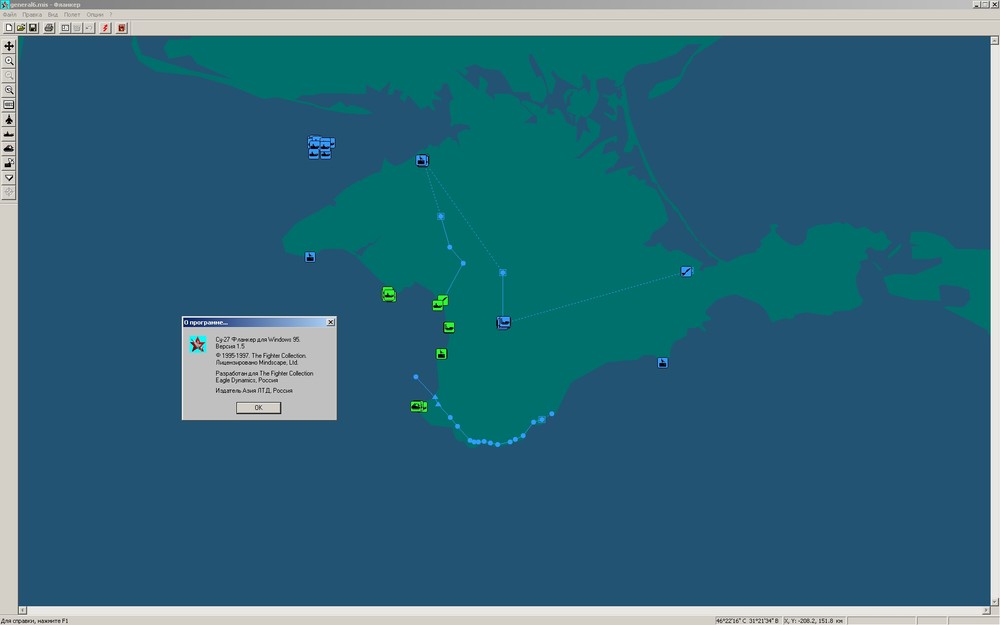Select square waypoint above central blue unit
The height and width of the screenshot is (625, 1000).
coord(503,272)
